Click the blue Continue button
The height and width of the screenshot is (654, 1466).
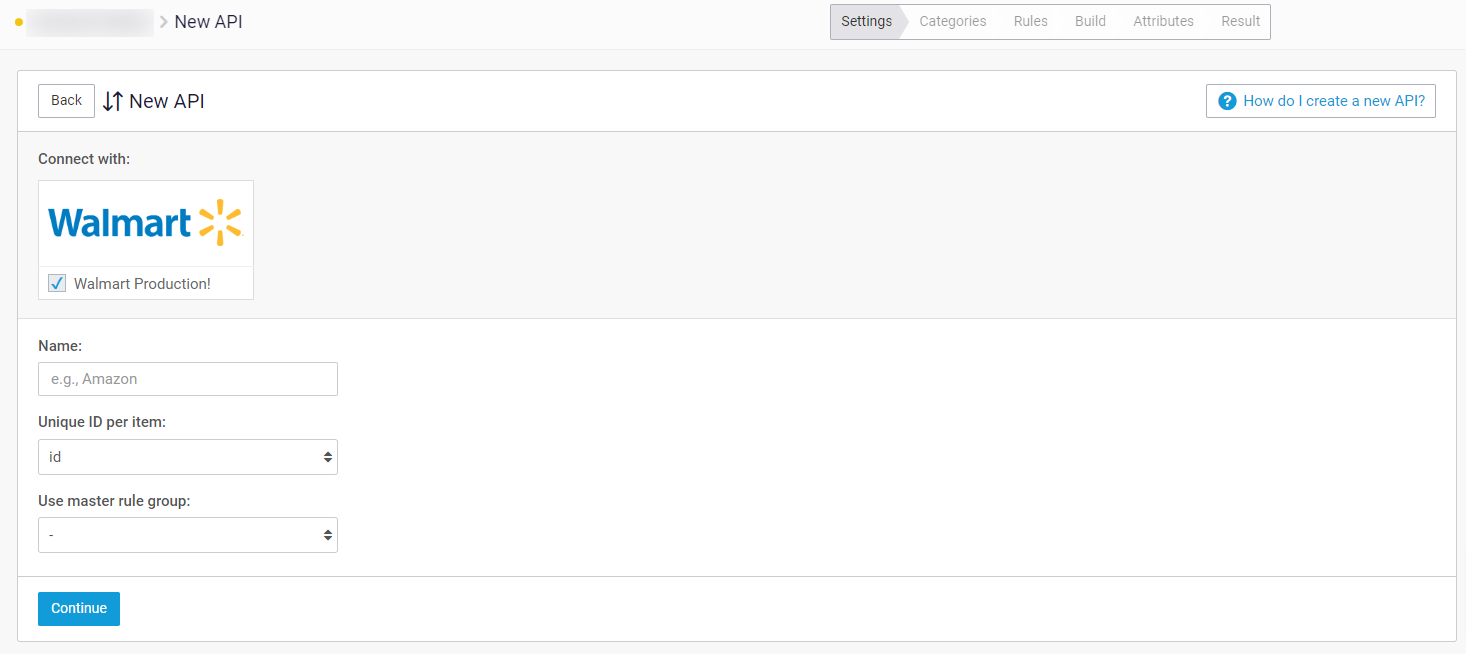click(79, 609)
